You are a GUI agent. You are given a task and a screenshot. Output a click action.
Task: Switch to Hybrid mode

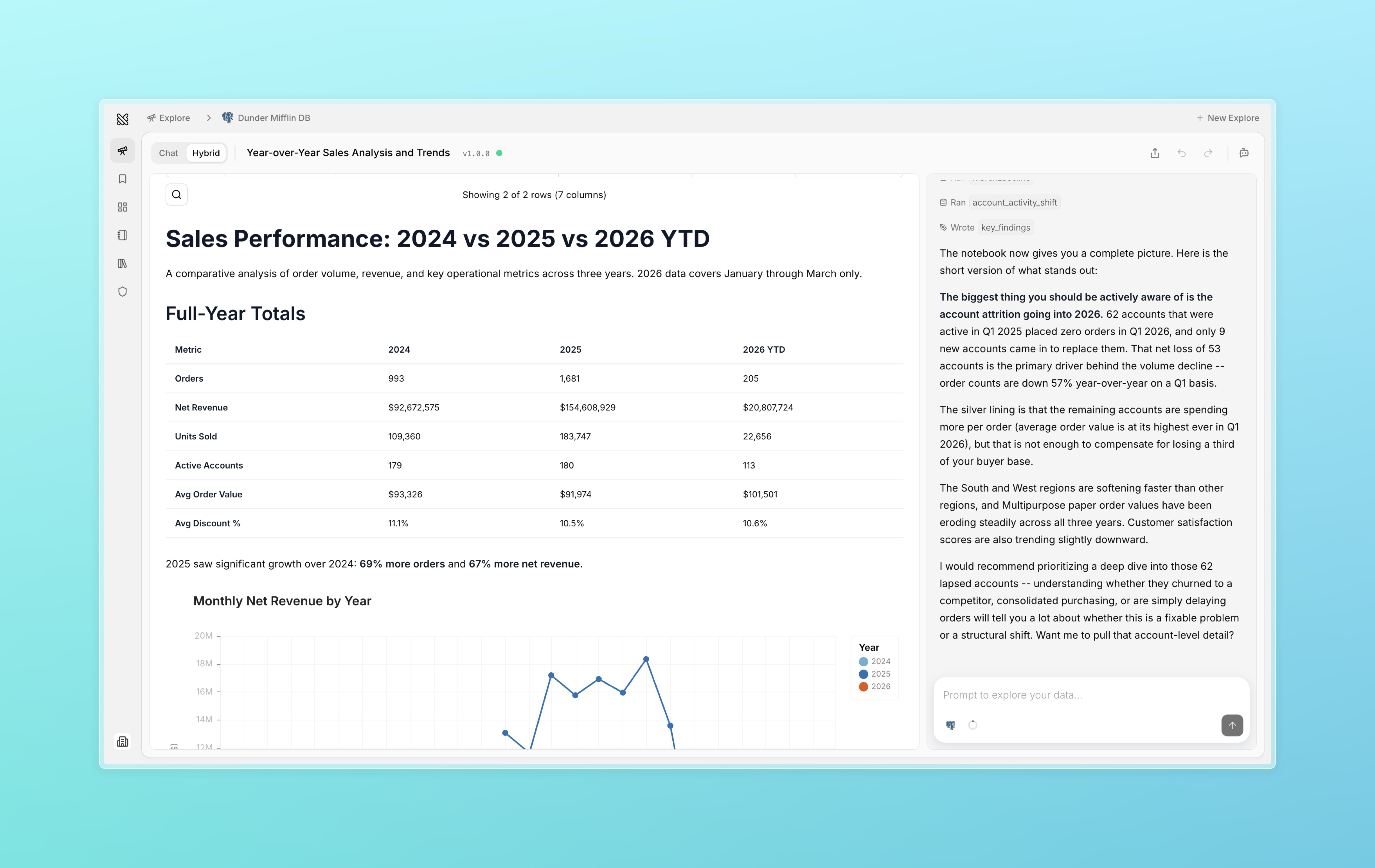[206, 153]
